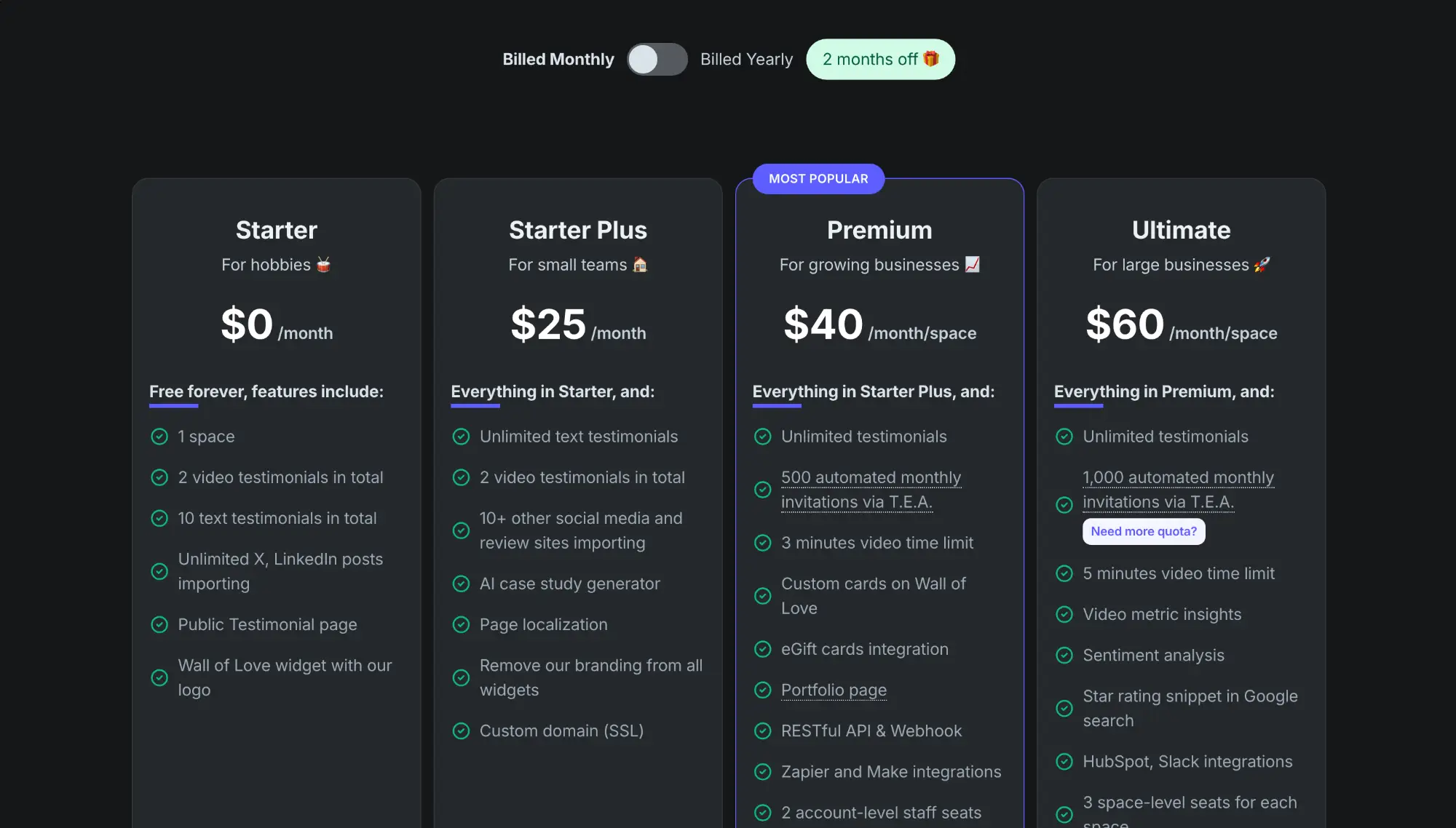
Task: Click the 'Need more quota?' button
Action: tap(1143, 531)
